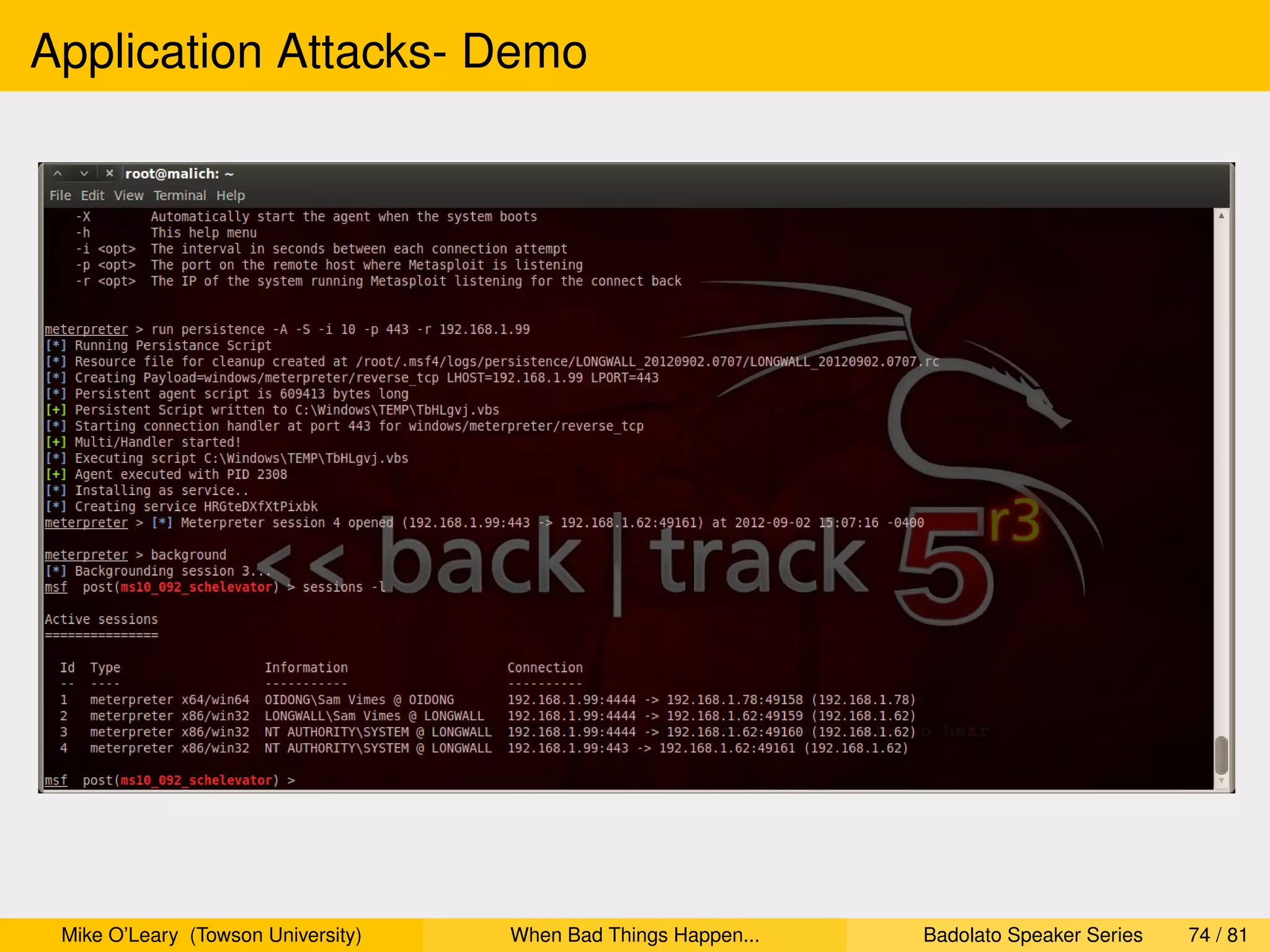Click 'Agent executed with PID 2308' line
Viewport: 1270px width, 952px height.
coord(166,475)
